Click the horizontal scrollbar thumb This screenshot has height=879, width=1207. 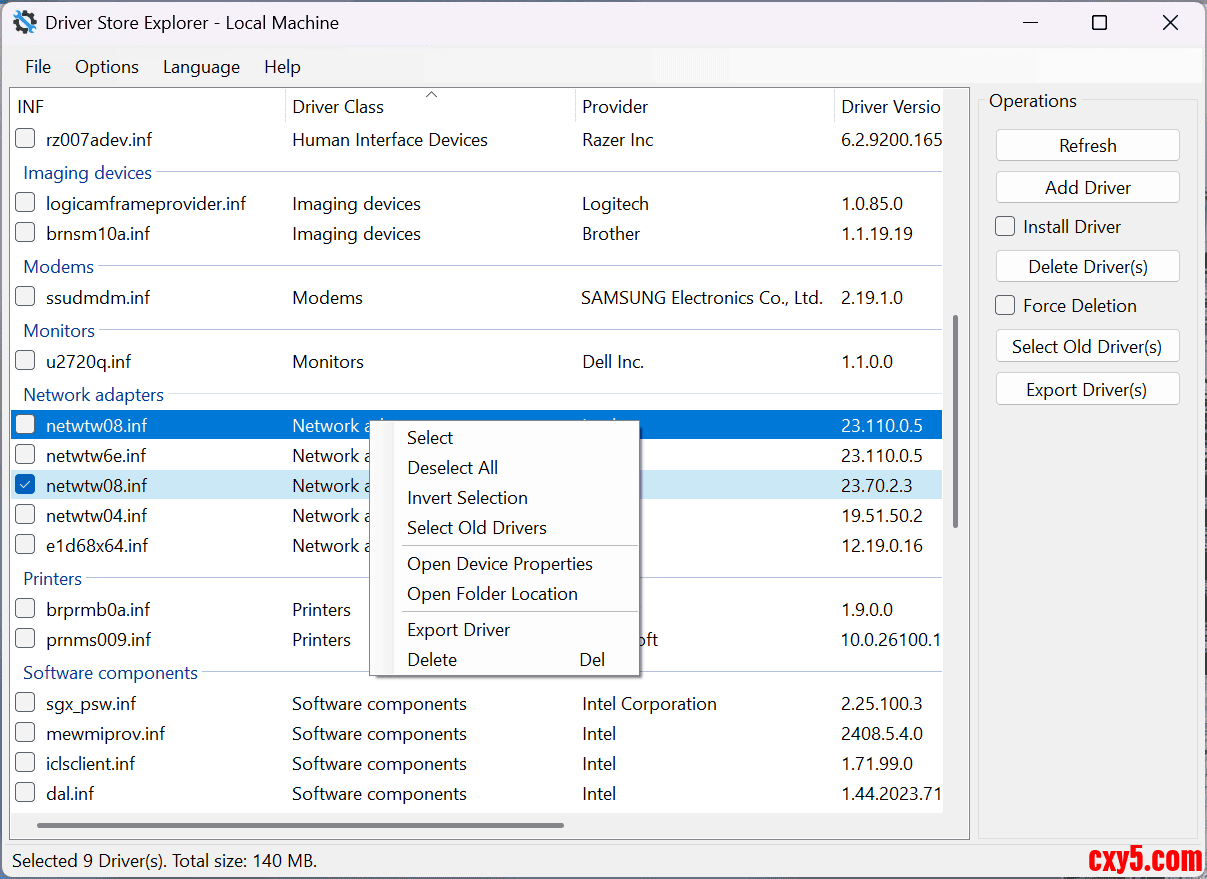(x=300, y=825)
